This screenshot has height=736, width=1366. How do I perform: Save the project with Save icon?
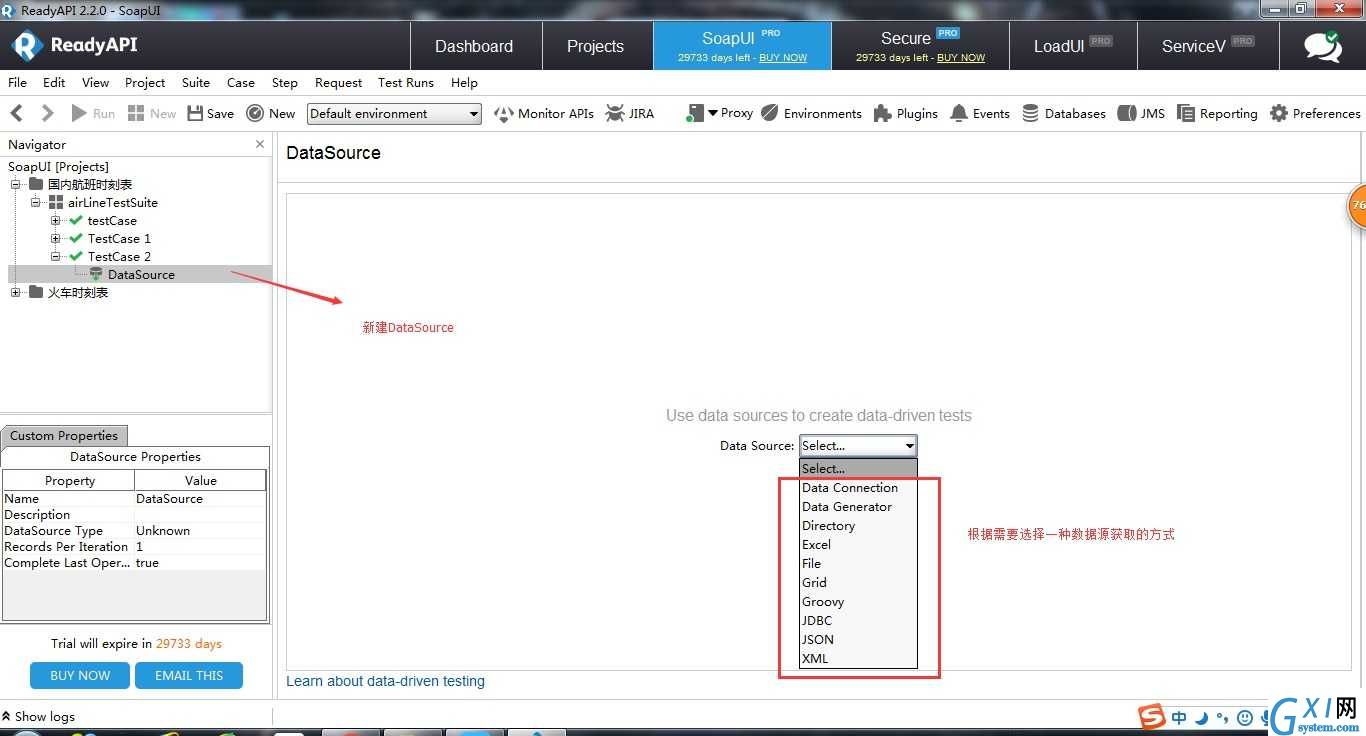coord(195,113)
